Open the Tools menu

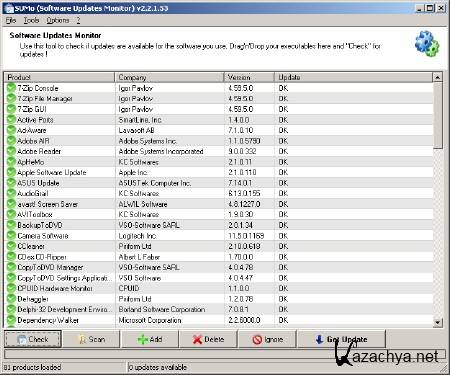click(31, 21)
